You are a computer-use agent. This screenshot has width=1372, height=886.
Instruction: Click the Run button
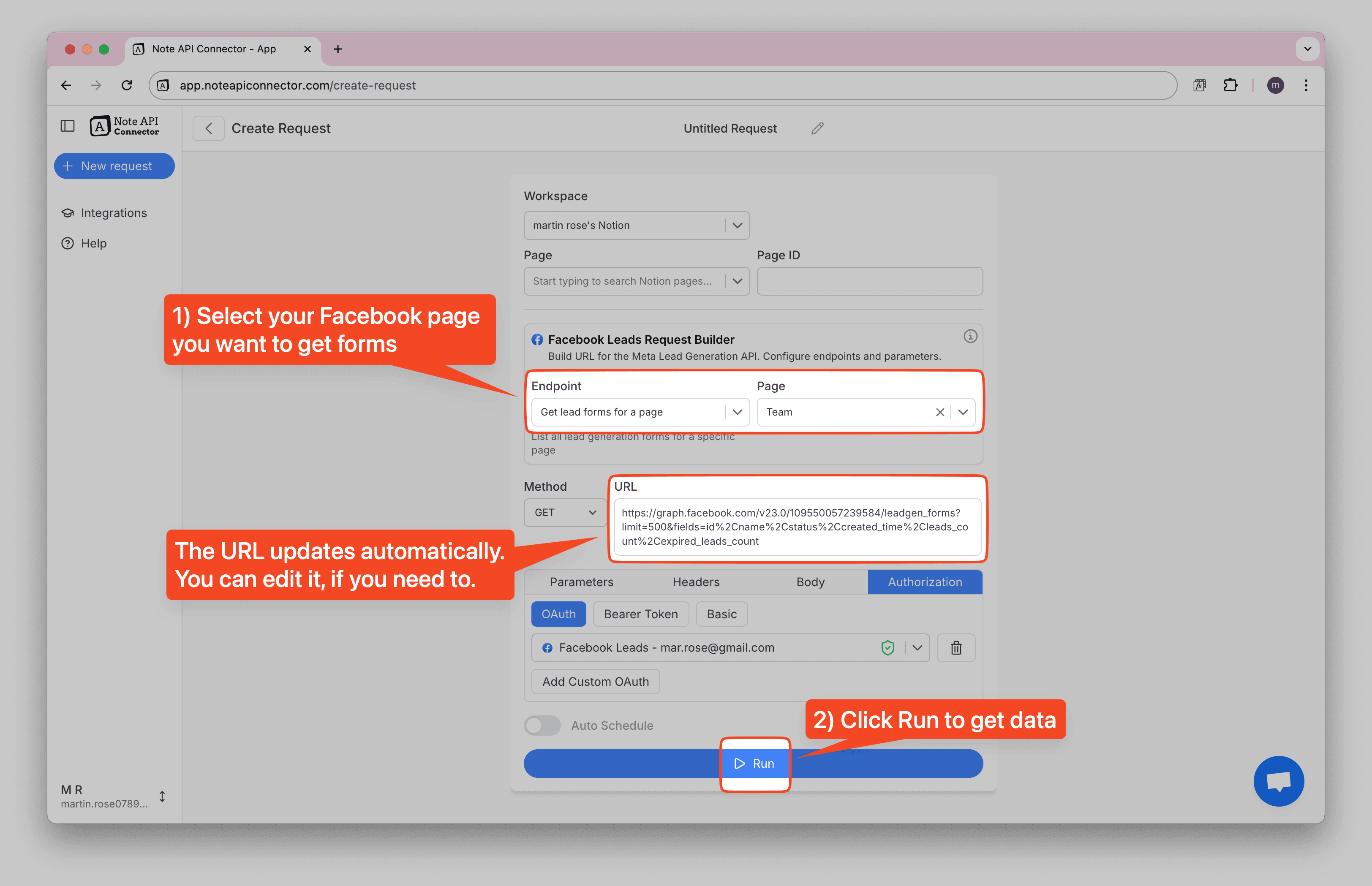(753, 764)
